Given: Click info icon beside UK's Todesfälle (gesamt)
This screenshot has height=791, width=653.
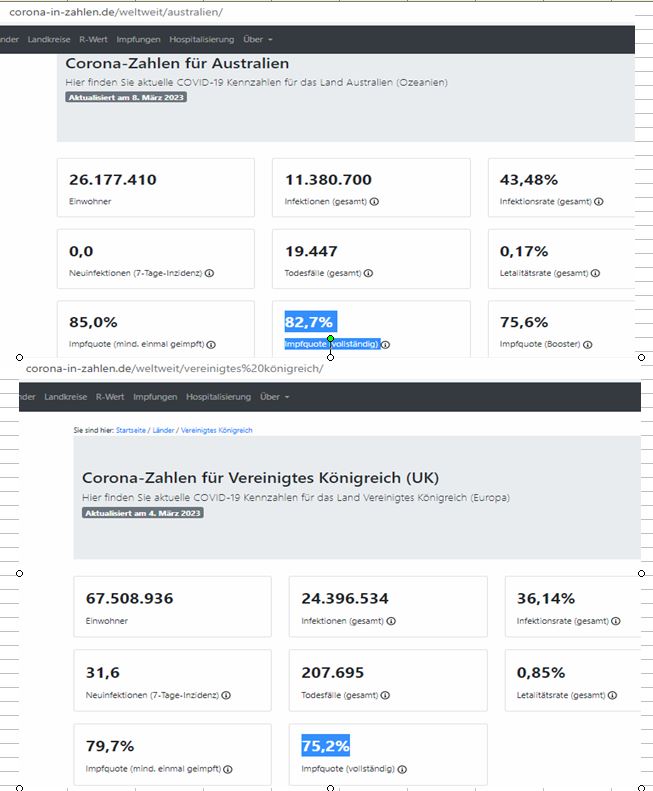Looking at the screenshot, I should pyautogui.click(x=386, y=695).
